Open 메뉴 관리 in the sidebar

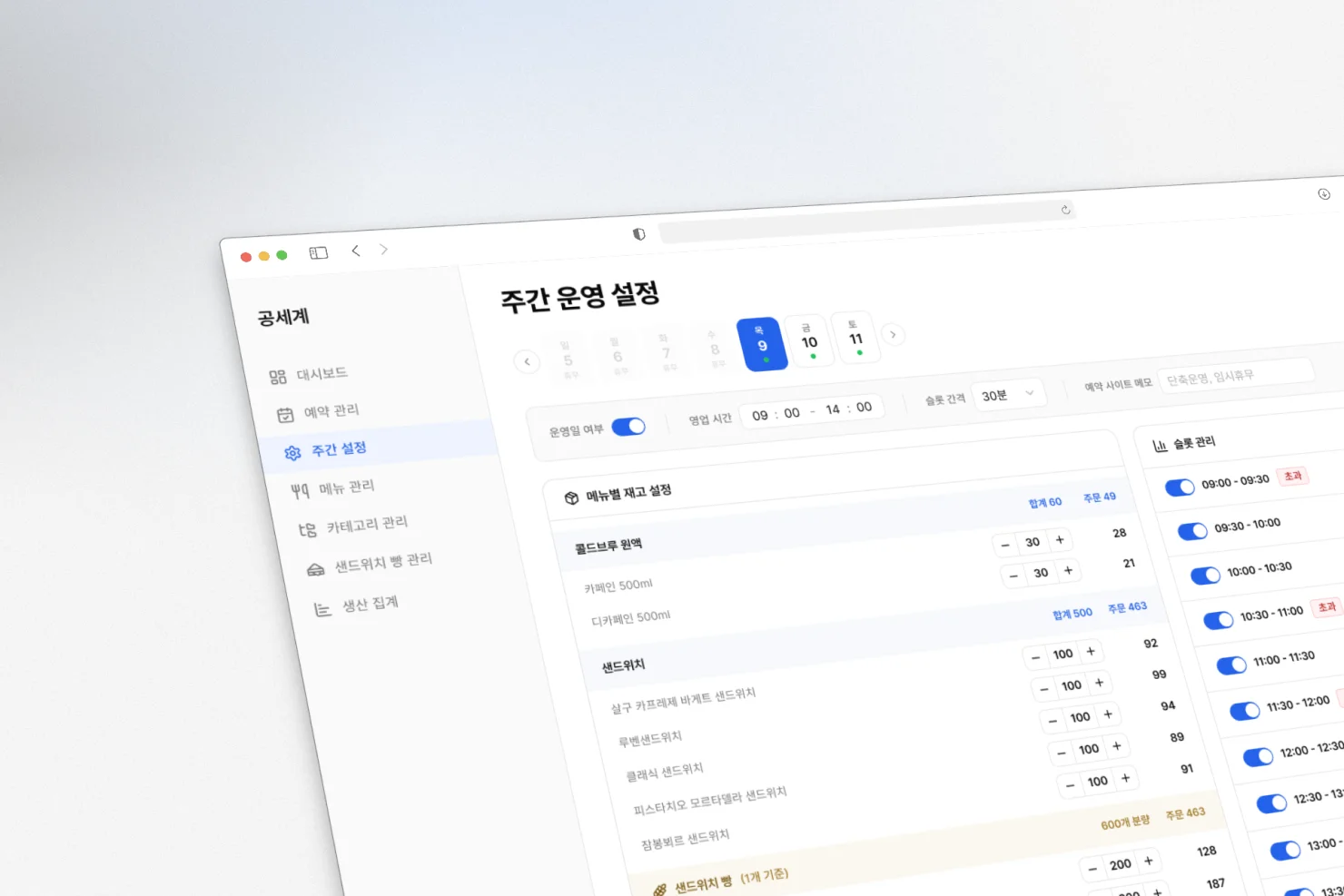332,488
